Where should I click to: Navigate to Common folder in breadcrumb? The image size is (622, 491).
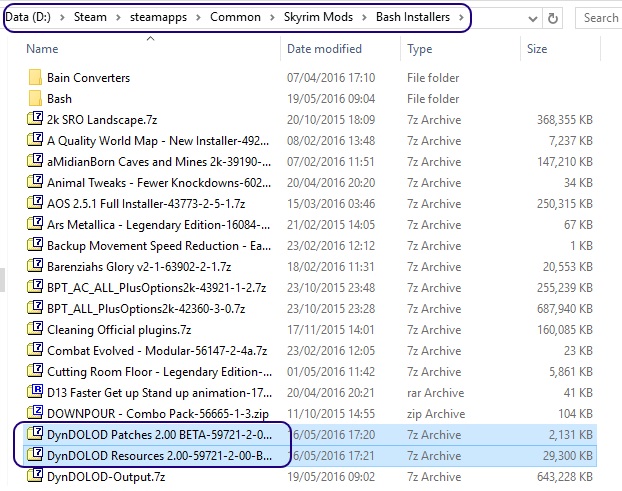pyautogui.click(x=235, y=17)
